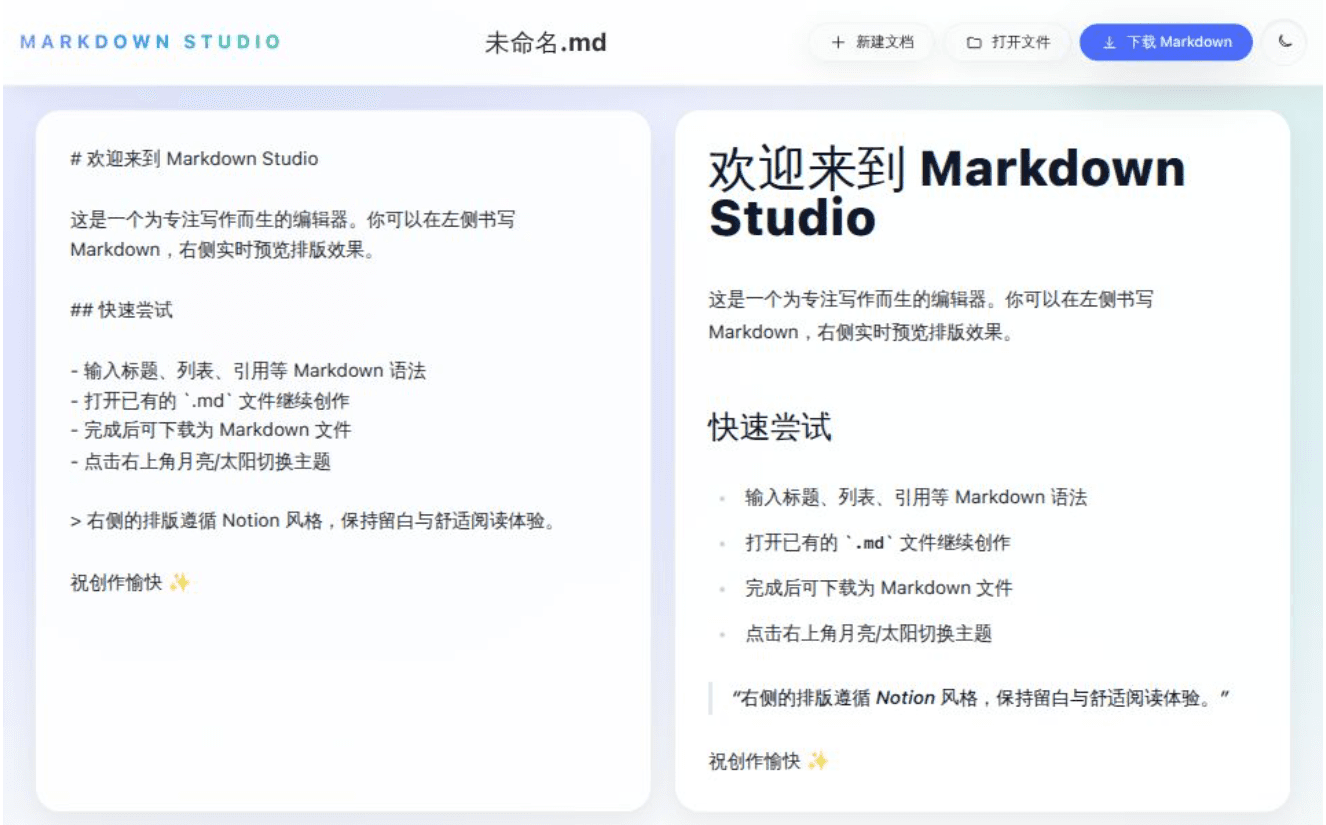Image resolution: width=1326 pixels, height=825 pixels.
Task: Click editor line '- 输入标题、列表、引用等 Markdown 语法'
Action: (248, 371)
